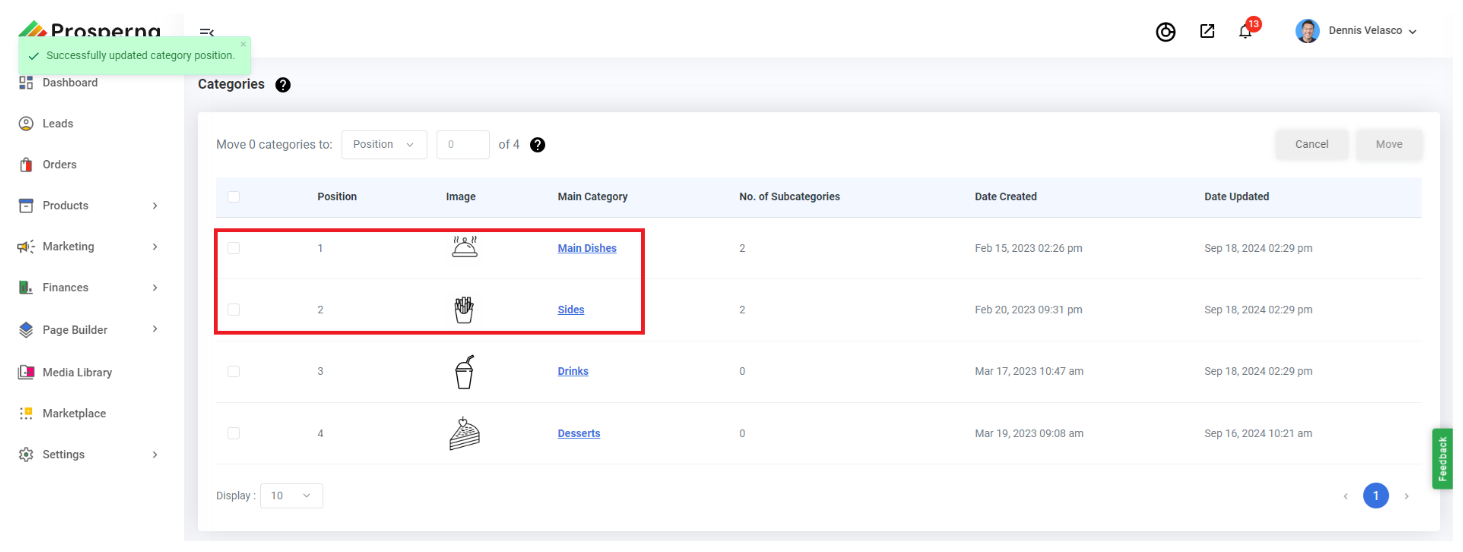Click the Products box icon
This screenshot has width=1463, height=552.
[x=26, y=206]
